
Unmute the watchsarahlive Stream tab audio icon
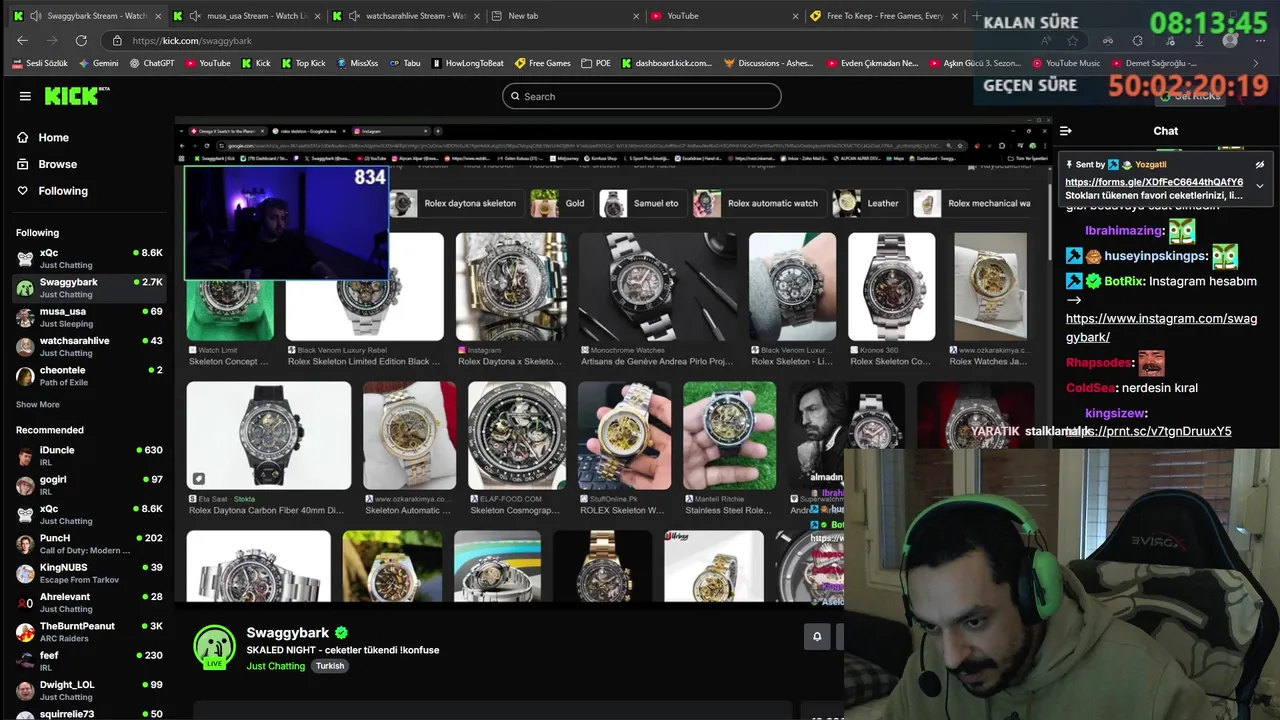pos(354,16)
